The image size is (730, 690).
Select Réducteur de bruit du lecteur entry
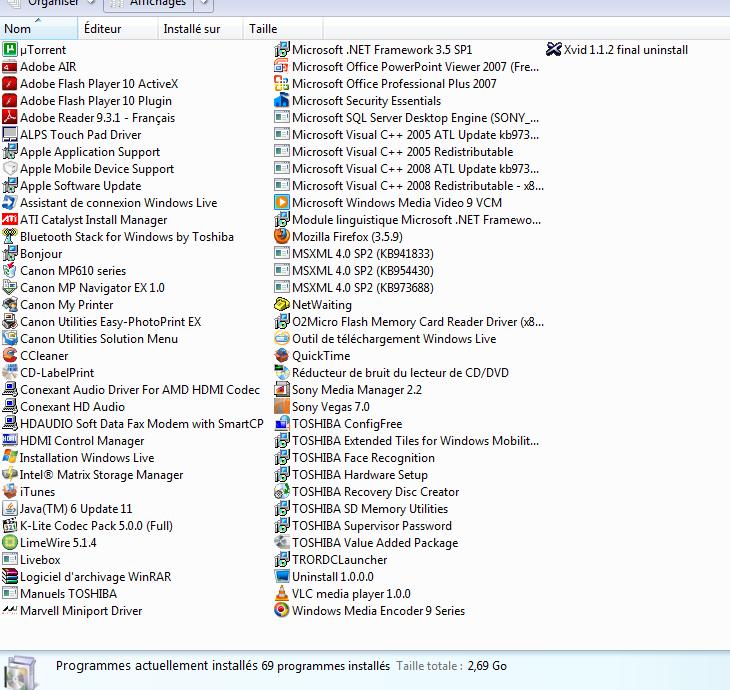(392, 372)
